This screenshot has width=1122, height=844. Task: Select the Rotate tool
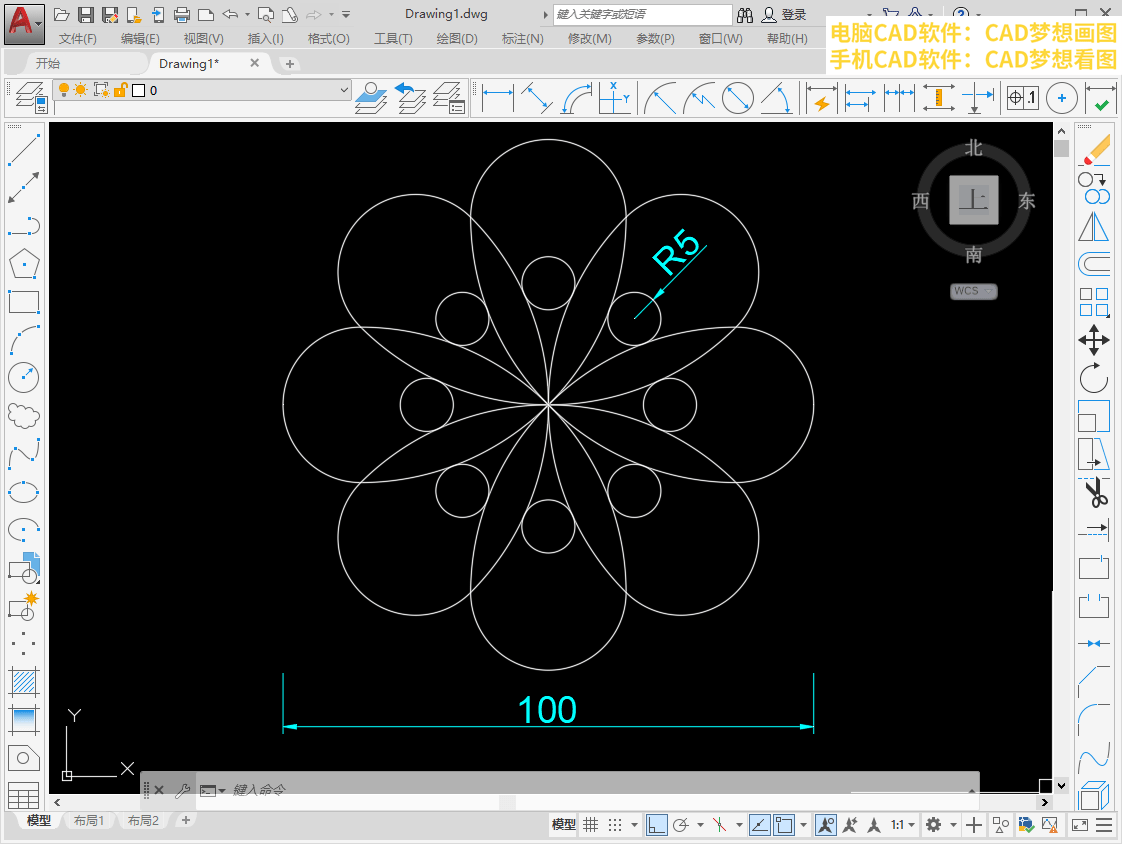point(1094,378)
